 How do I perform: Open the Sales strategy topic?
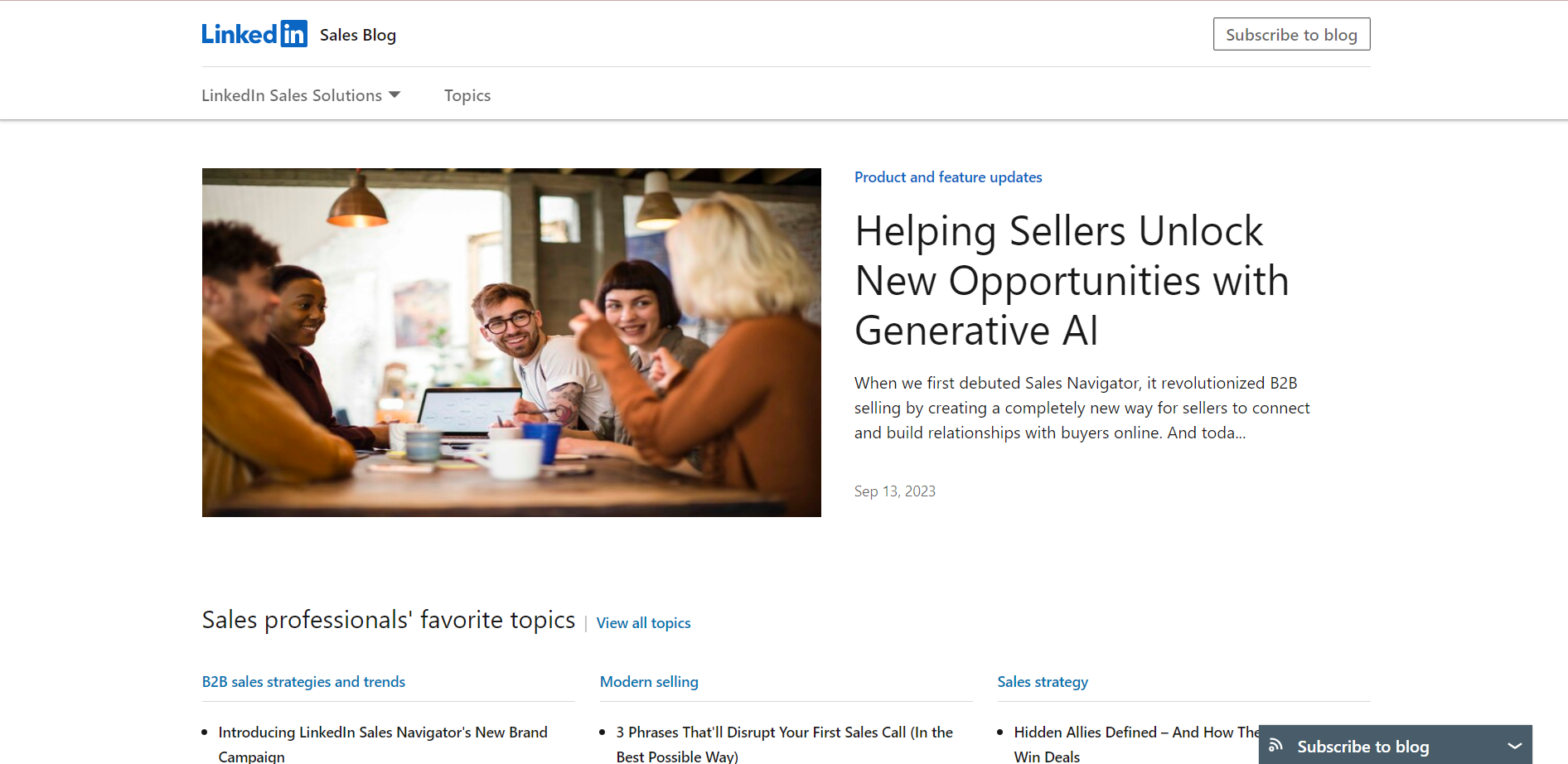1043,682
